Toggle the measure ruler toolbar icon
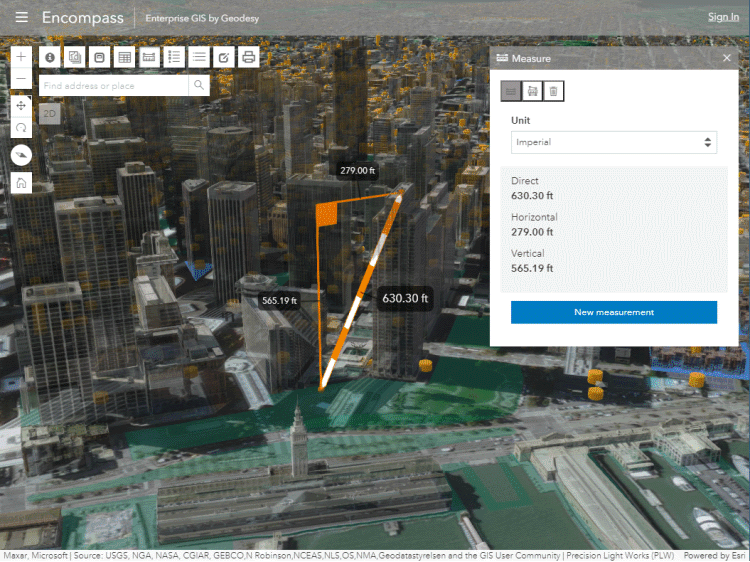Screen dimensions: 750x562 (x=149, y=57)
